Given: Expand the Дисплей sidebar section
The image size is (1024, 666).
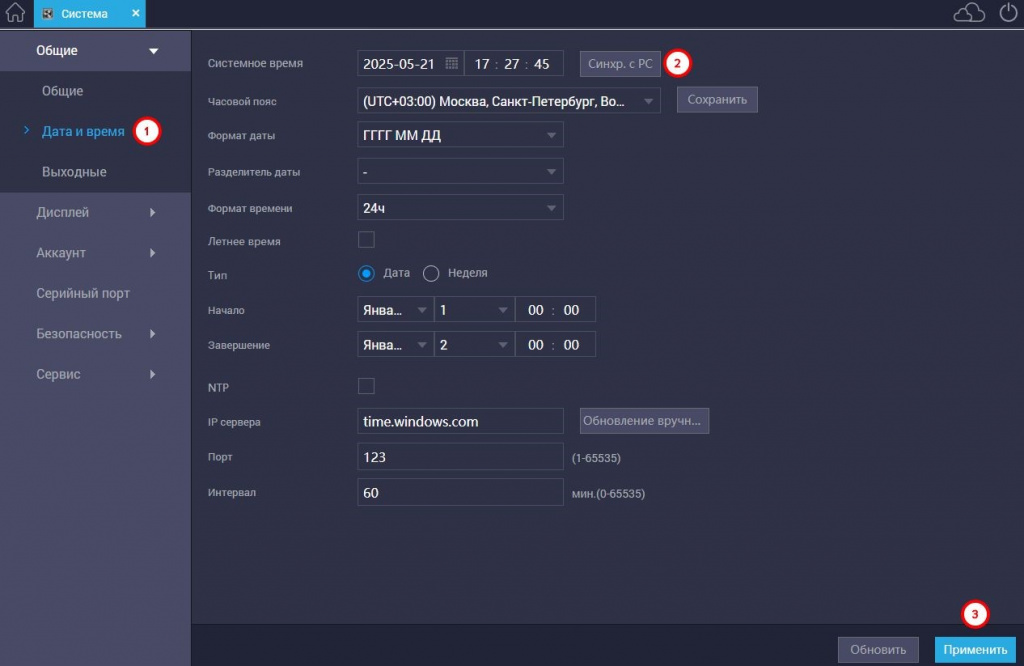Looking at the screenshot, I should click(95, 212).
